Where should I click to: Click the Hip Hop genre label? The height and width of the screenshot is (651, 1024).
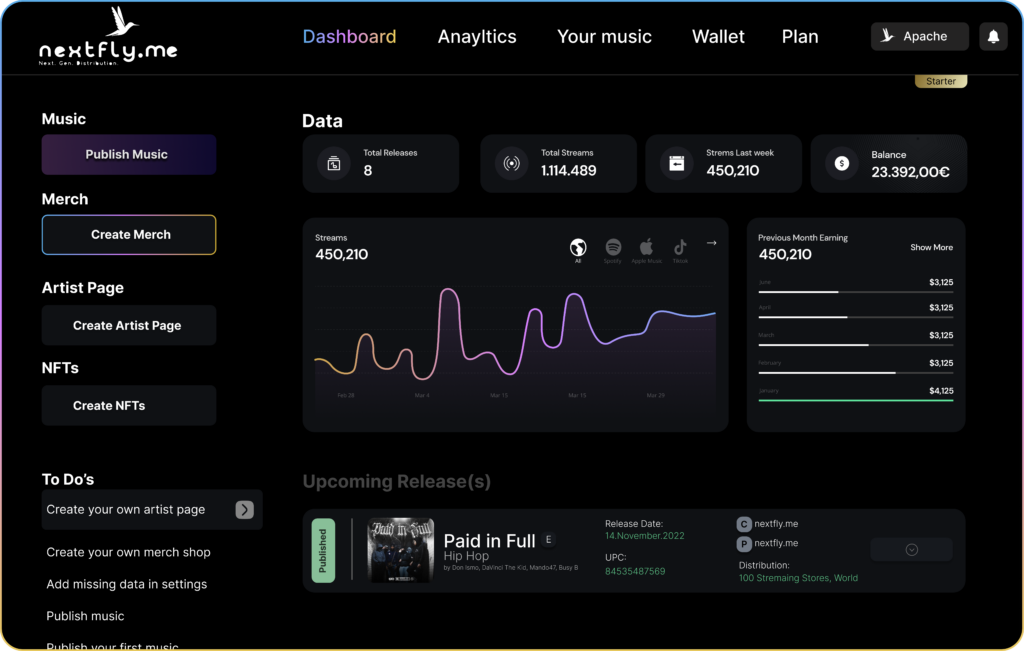[x=466, y=556]
